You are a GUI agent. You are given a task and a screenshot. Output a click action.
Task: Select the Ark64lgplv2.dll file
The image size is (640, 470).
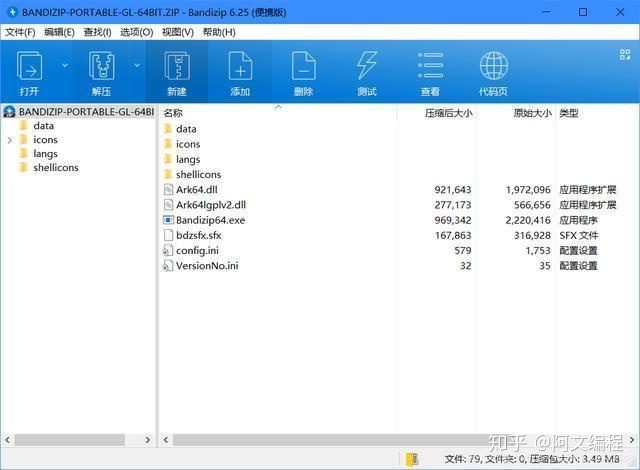click(x=211, y=205)
